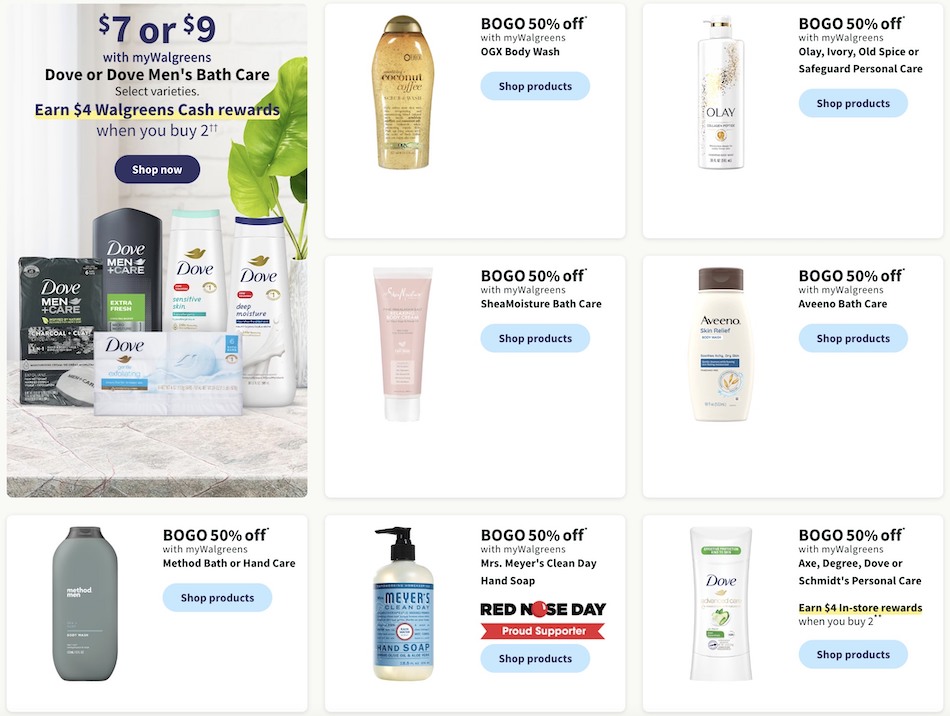Image resolution: width=950 pixels, height=716 pixels.
Task: Open the Dove advanced care deodorant image
Action: [720, 603]
